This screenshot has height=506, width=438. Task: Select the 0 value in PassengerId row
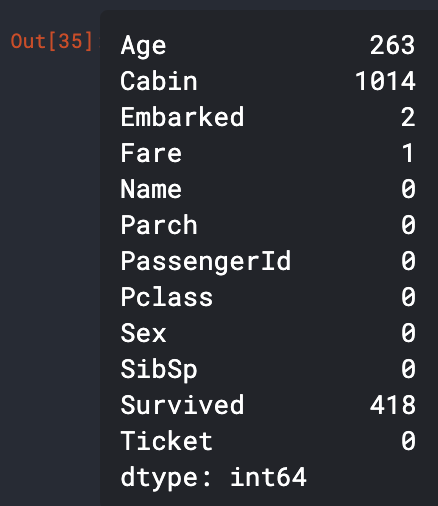pyautogui.click(x=408, y=261)
